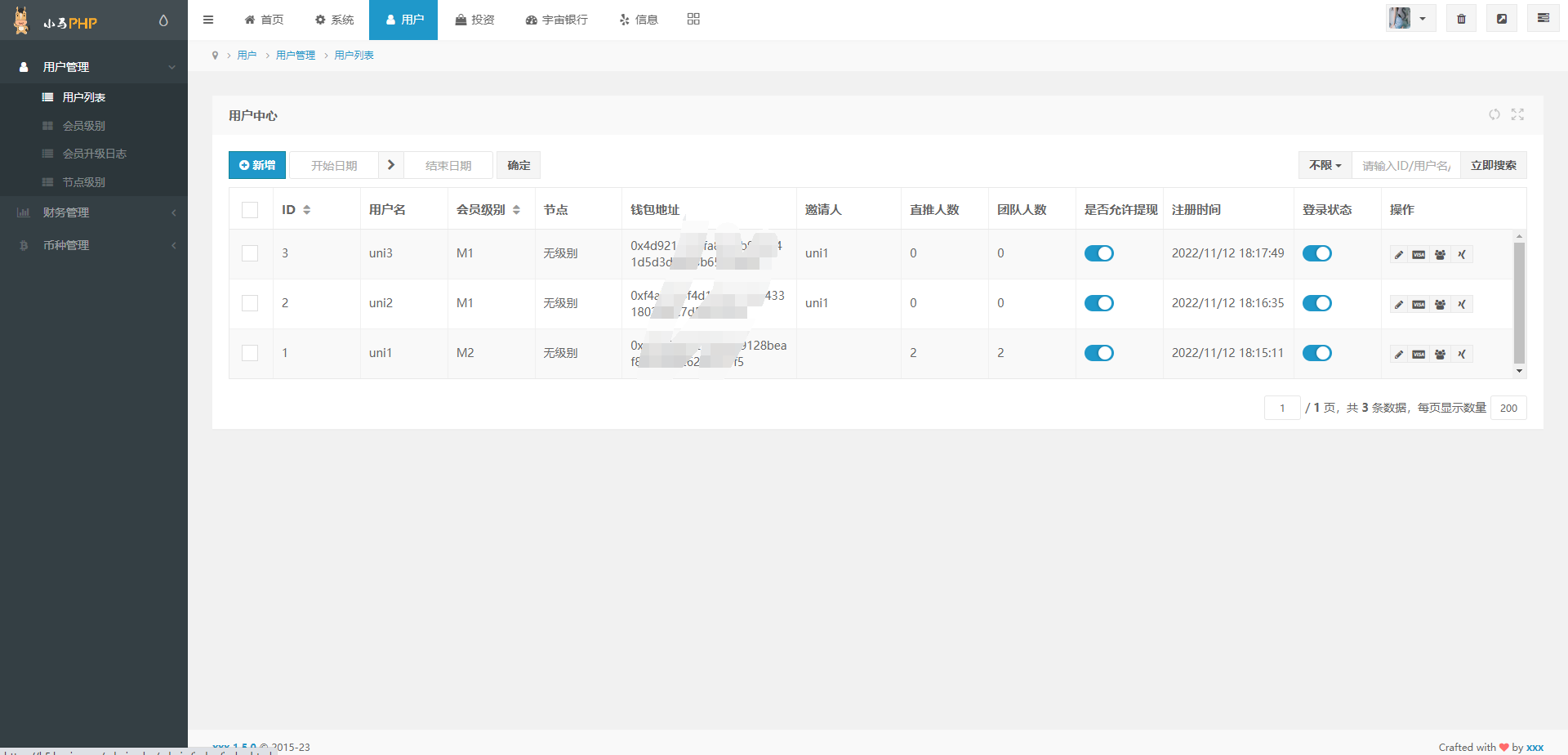Click the table's vertical scrollbar thumb
This screenshot has height=755, width=1568.
coord(1519,302)
